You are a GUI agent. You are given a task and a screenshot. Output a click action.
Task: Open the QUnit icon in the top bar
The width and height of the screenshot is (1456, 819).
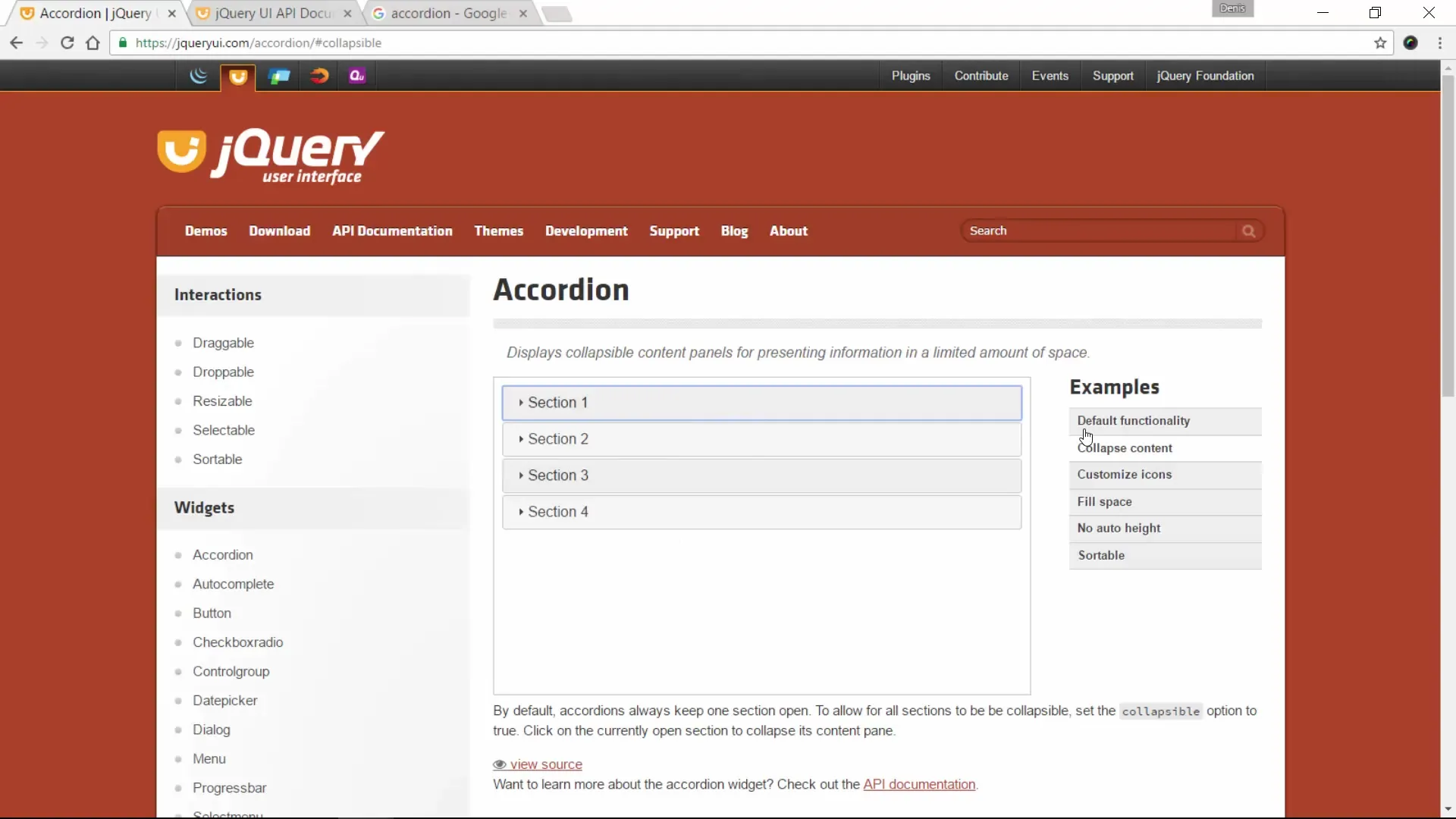click(x=357, y=76)
